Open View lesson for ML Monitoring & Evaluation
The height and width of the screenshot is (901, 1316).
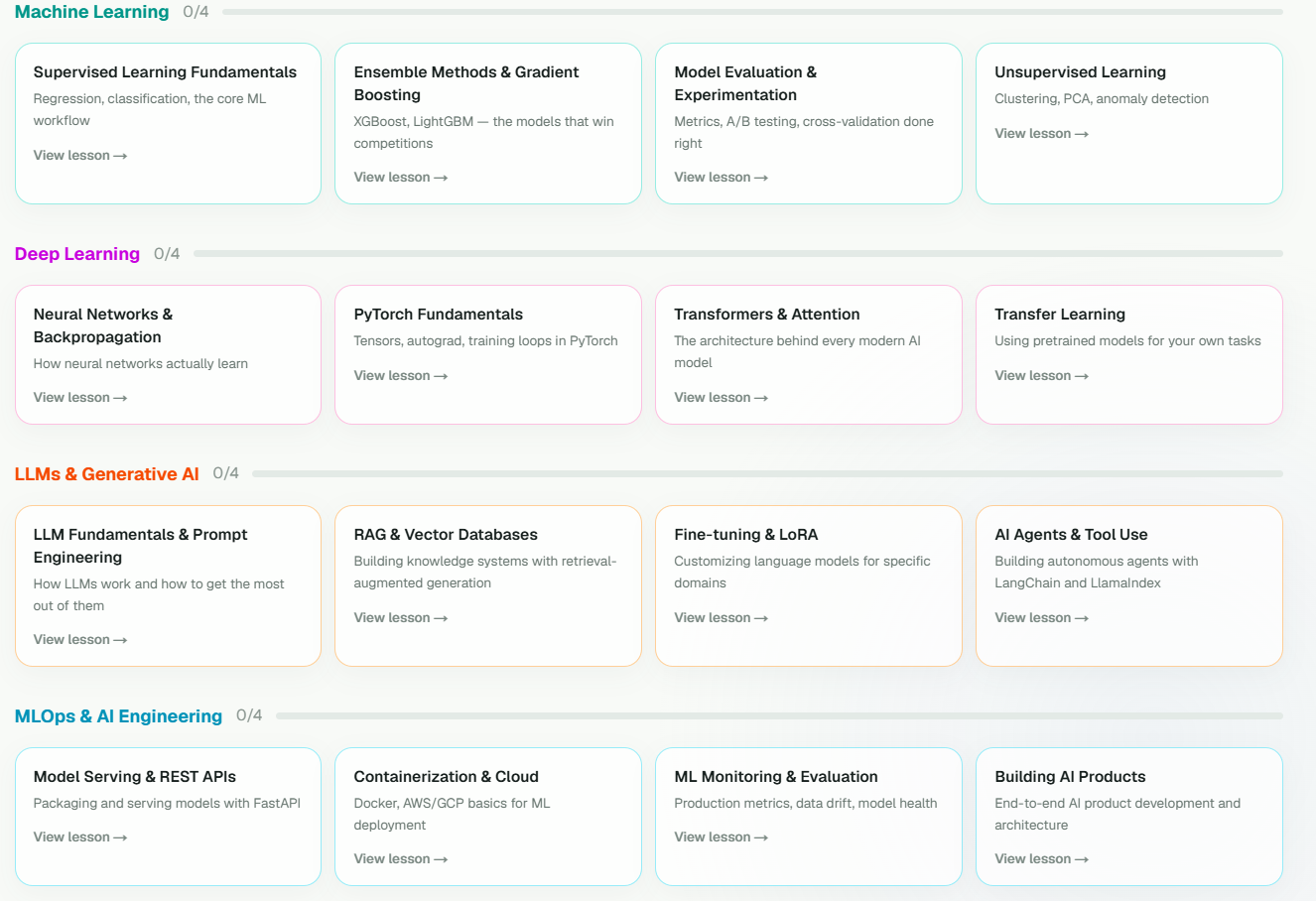coord(722,837)
